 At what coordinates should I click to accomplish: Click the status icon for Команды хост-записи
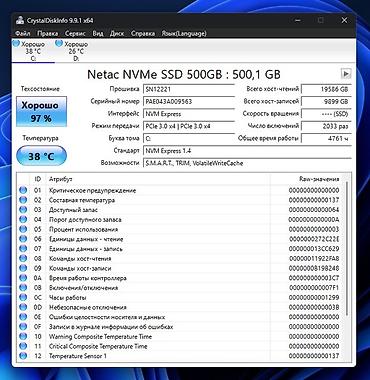point(23,268)
